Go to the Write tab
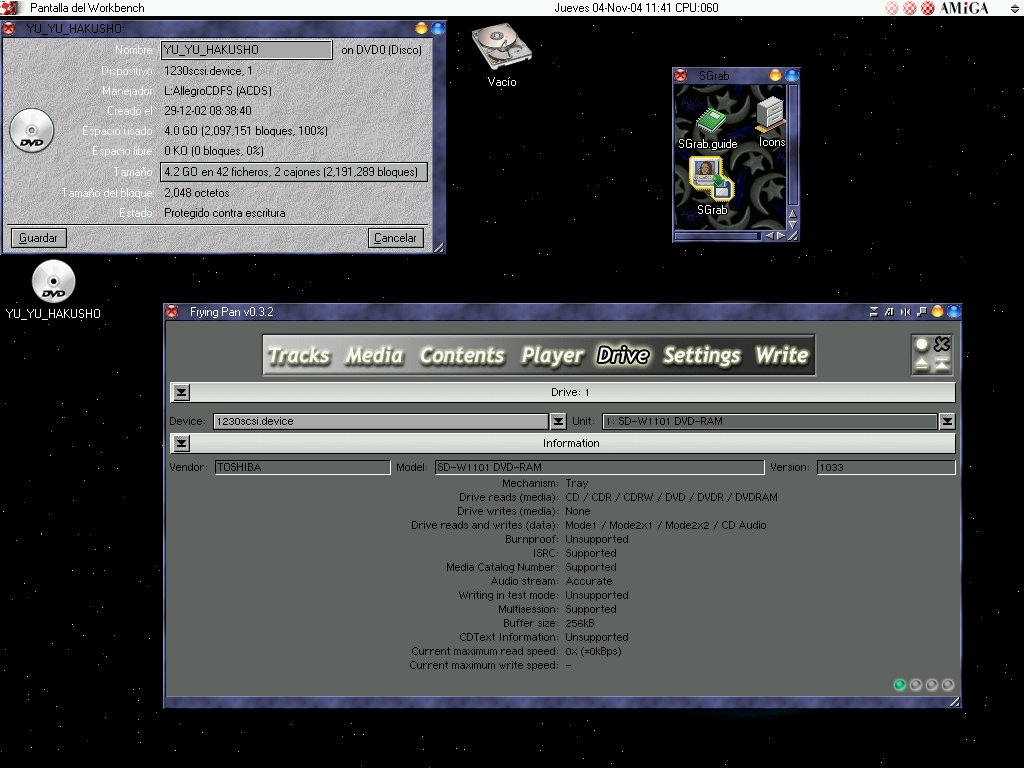Image resolution: width=1024 pixels, height=768 pixels. [782, 355]
